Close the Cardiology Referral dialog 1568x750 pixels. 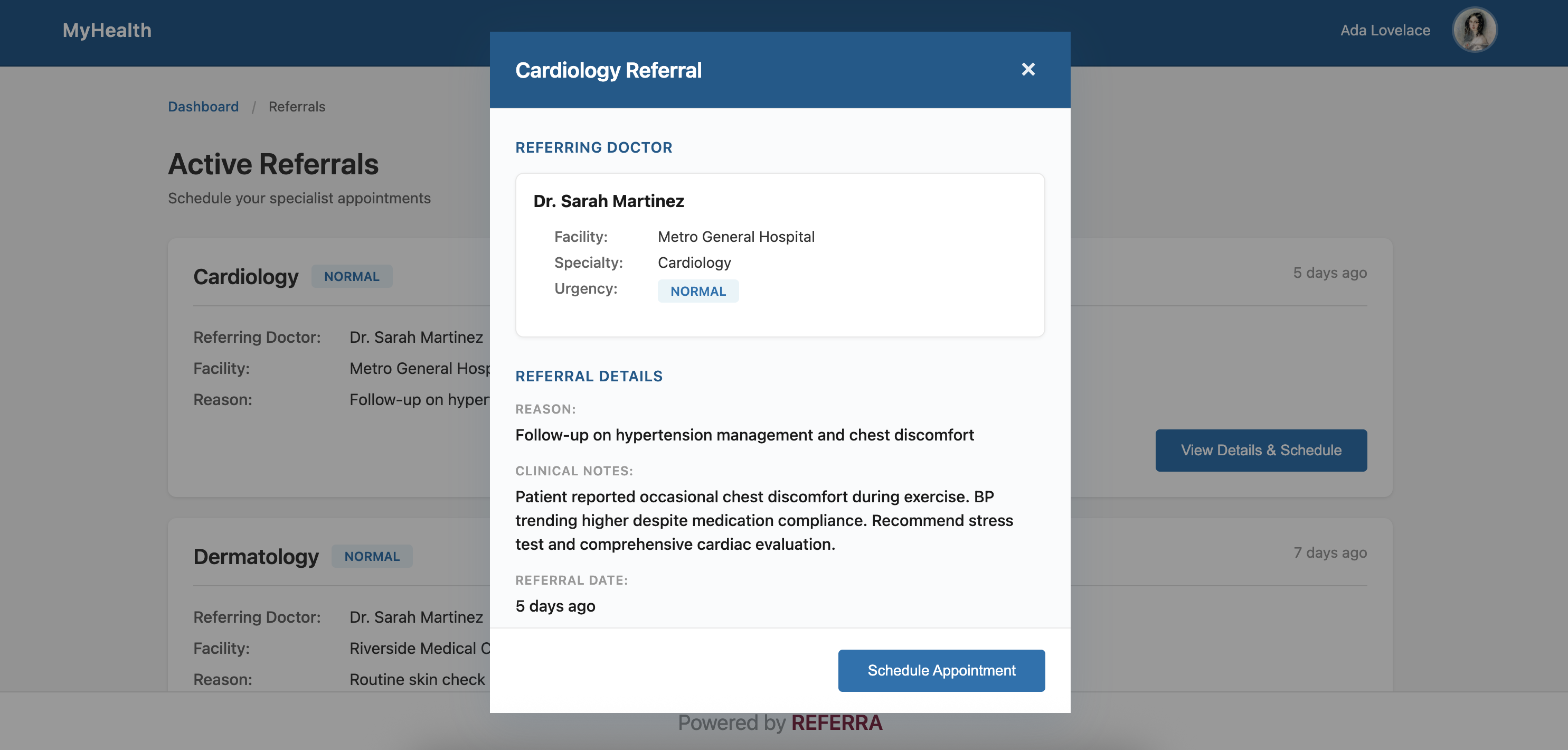pos(1027,69)
